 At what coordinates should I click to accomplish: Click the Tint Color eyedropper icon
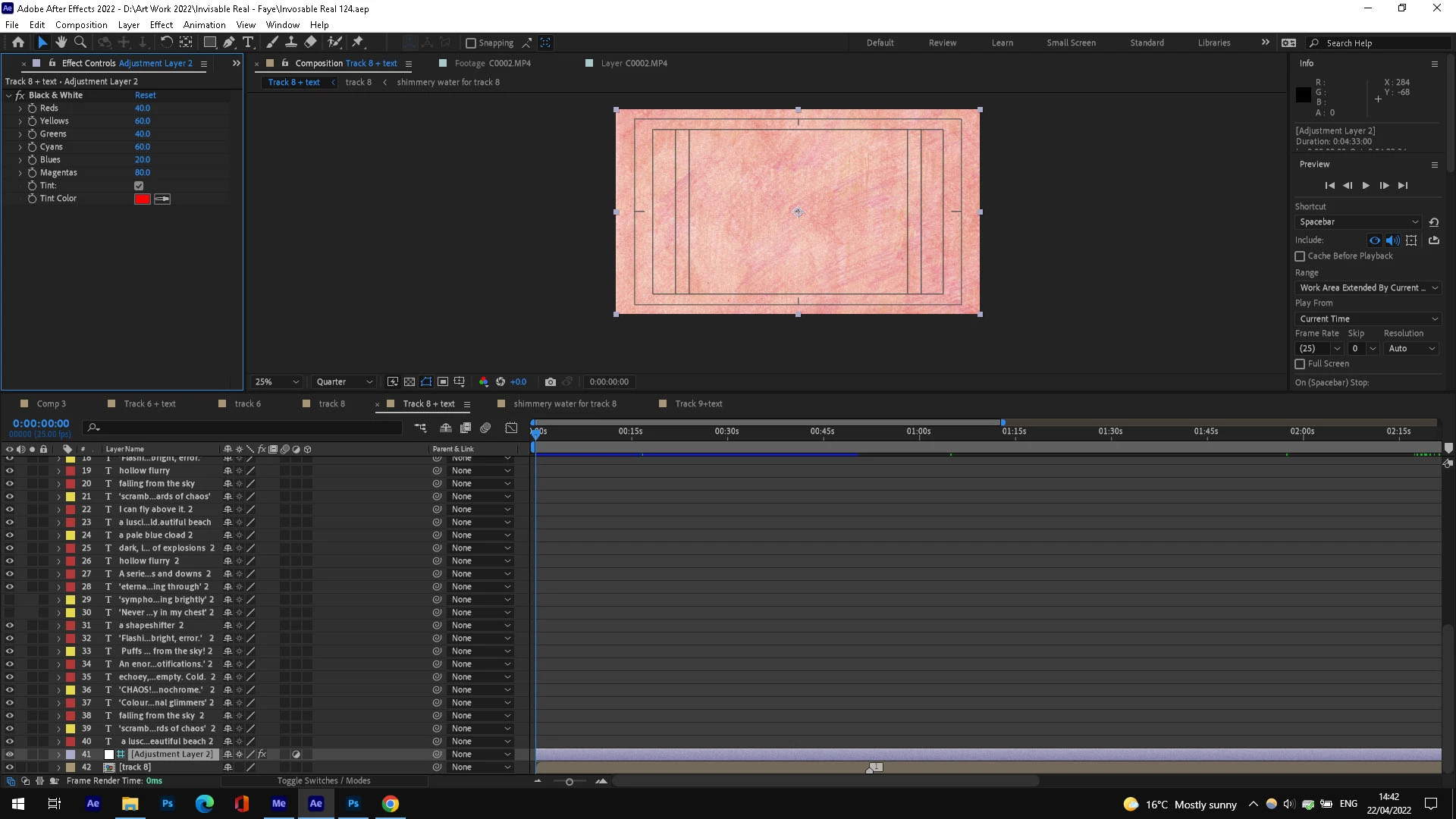pyautogui.click(x=162, y=199)
